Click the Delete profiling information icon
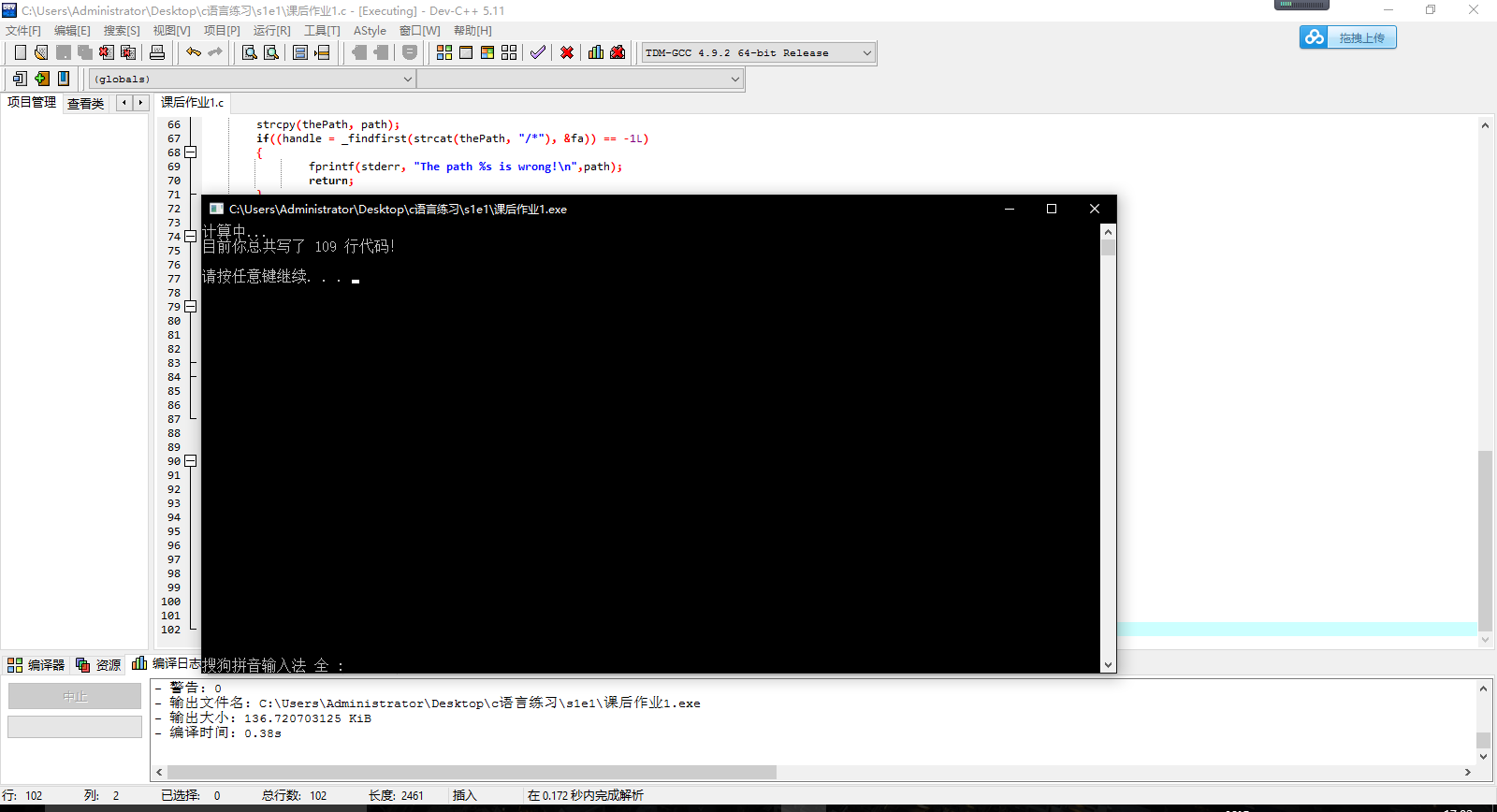 [x=618, y=52]
